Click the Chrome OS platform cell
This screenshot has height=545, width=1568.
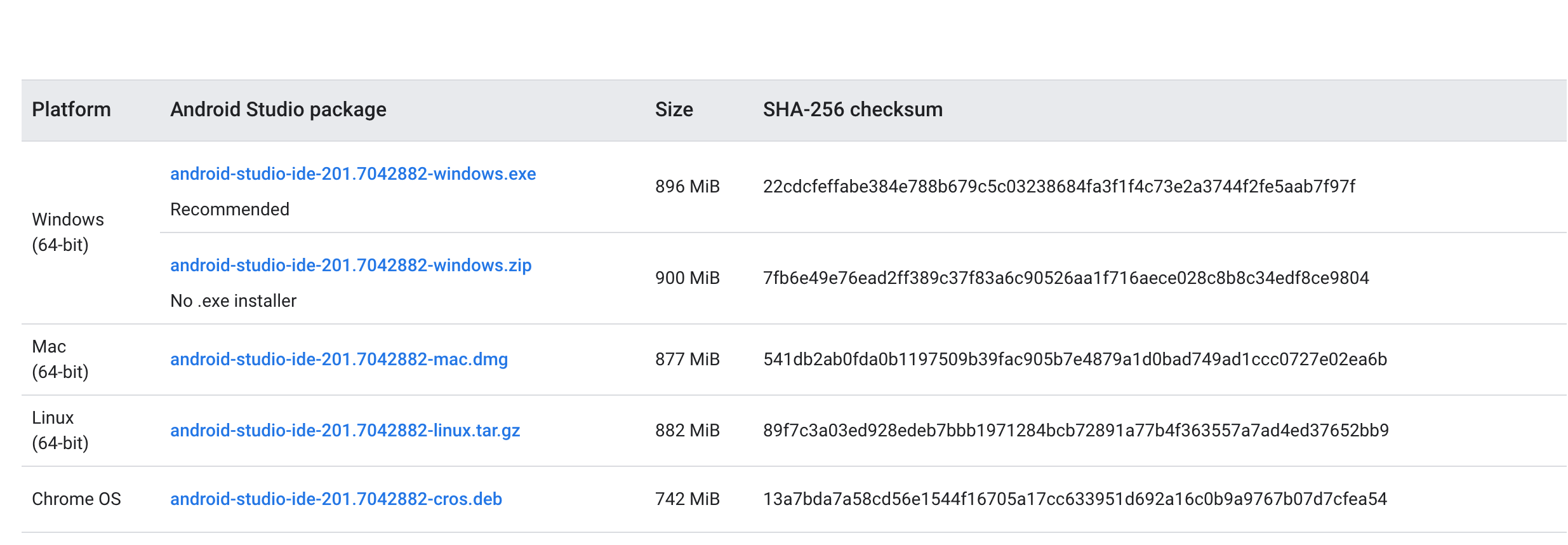click(76, 499)
